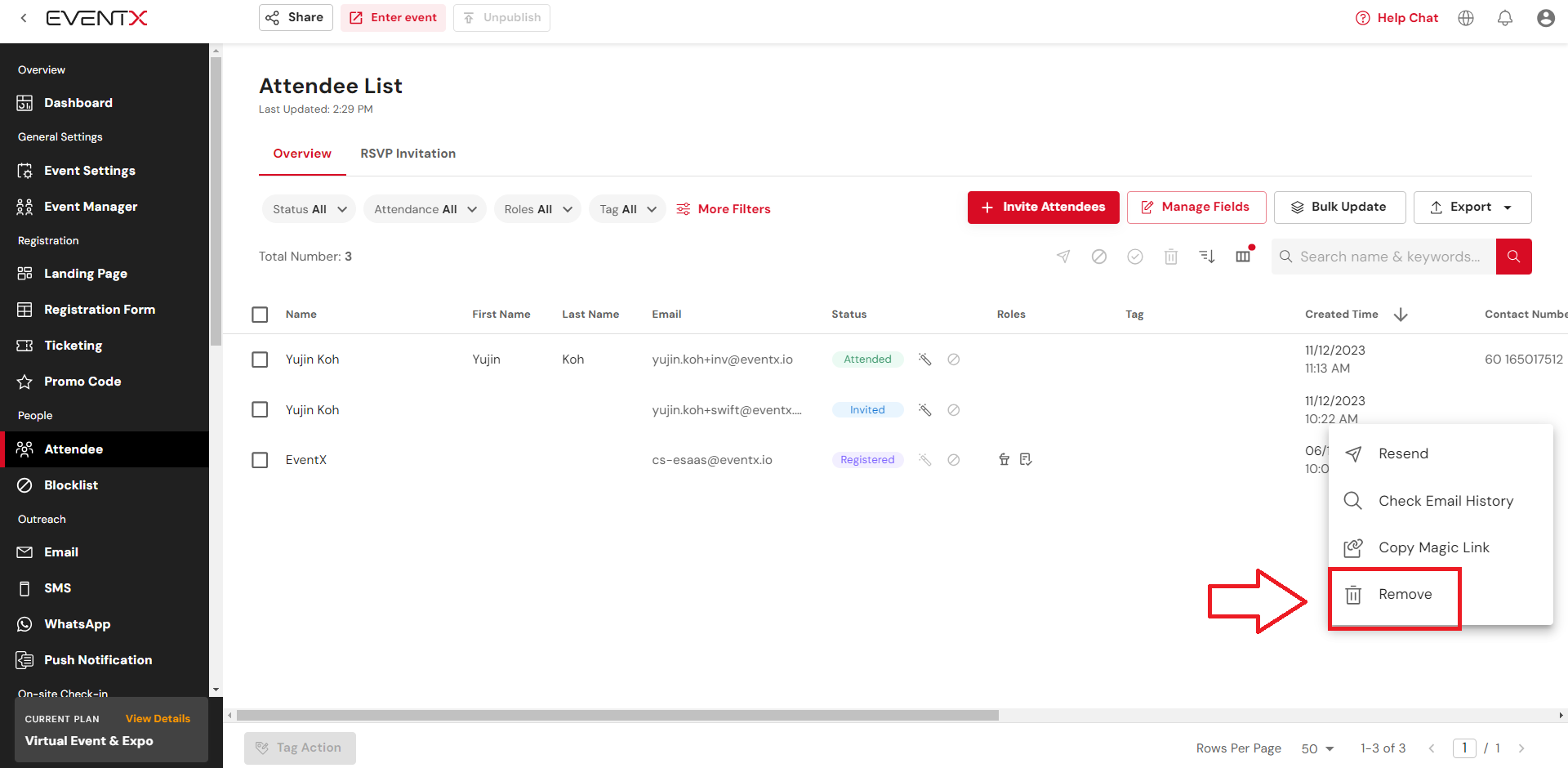Click the column display settings icon

pos(1243,257)
